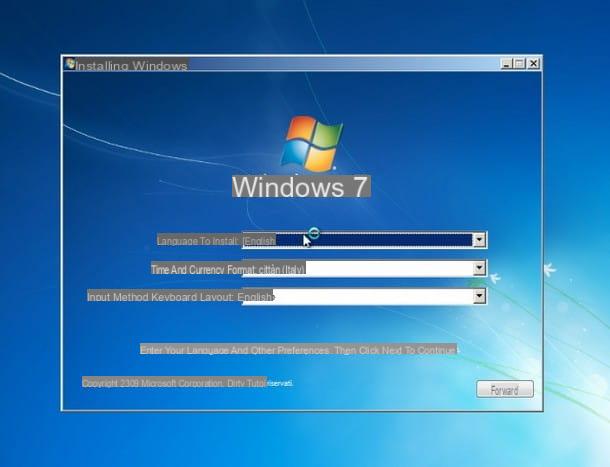Click the Windows 7 flag logo

pos(312,143)
